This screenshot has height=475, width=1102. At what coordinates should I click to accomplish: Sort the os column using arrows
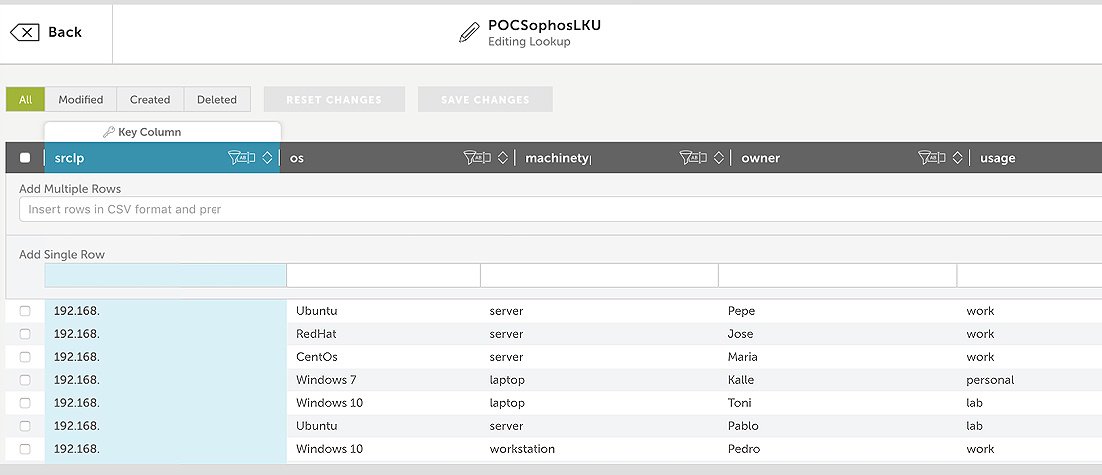[x=503, y=158]
